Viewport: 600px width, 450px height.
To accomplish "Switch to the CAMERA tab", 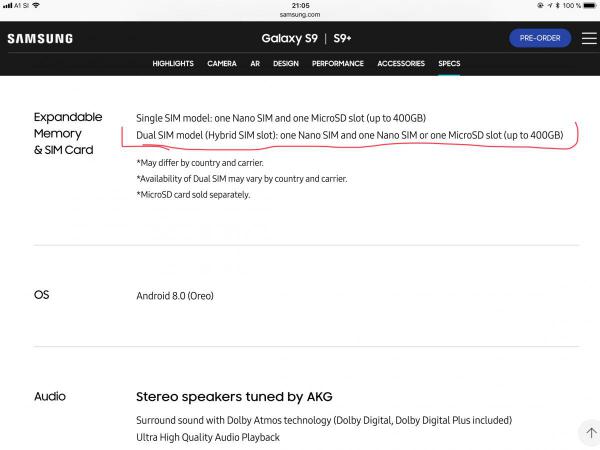I will point(221,64).
